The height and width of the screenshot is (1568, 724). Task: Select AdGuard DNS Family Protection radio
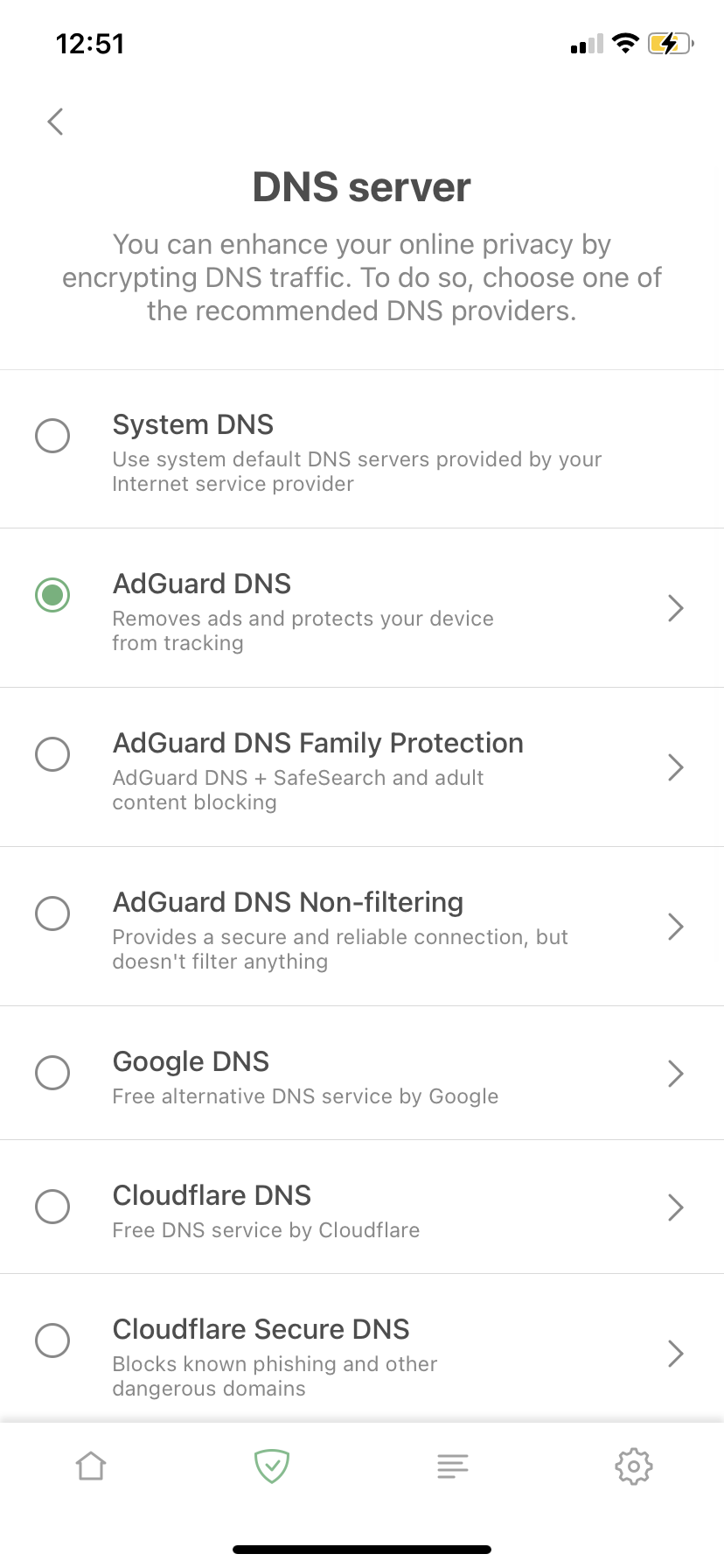[x=52, y=753]
